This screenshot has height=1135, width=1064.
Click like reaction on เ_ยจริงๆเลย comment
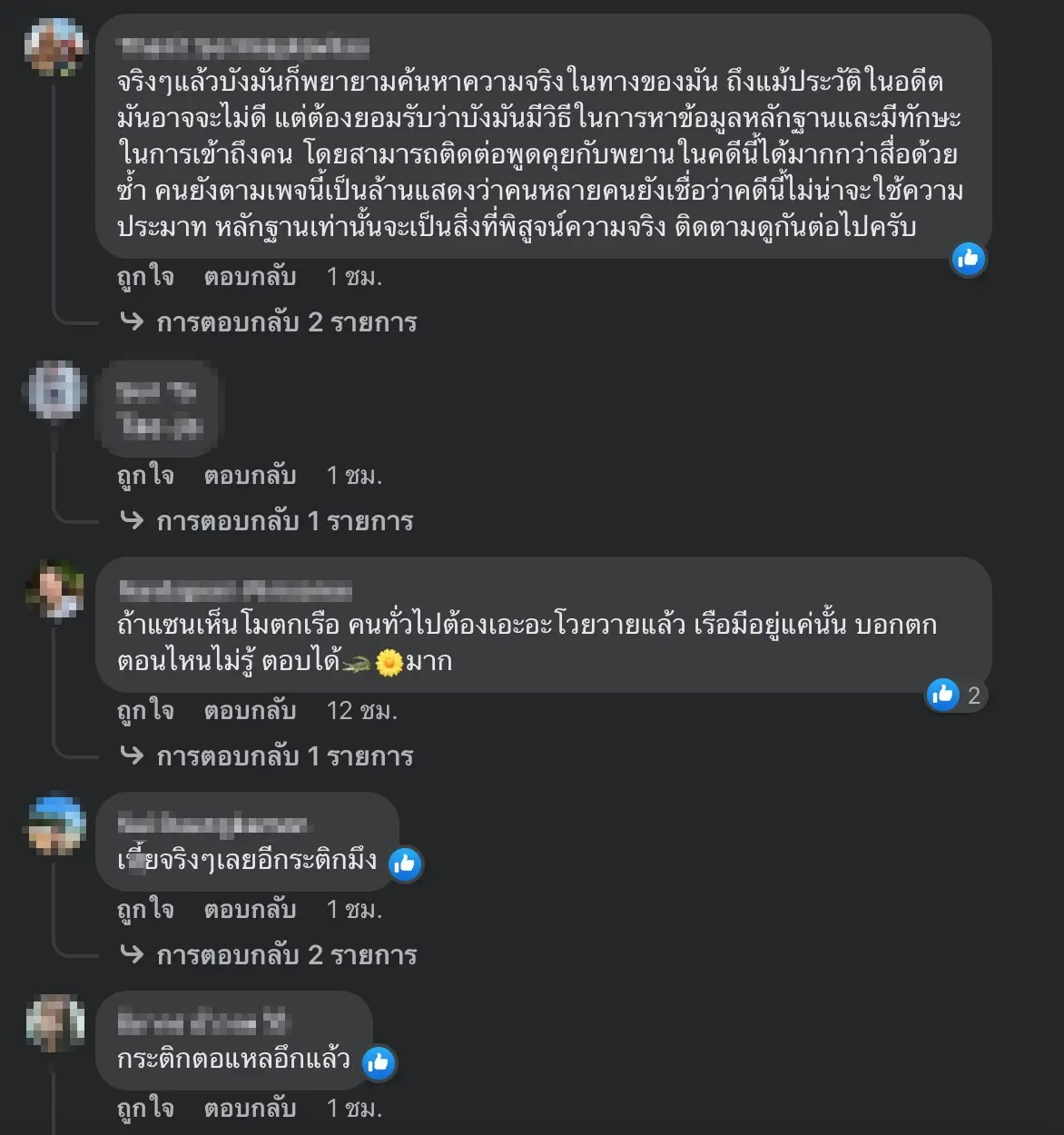405,863
